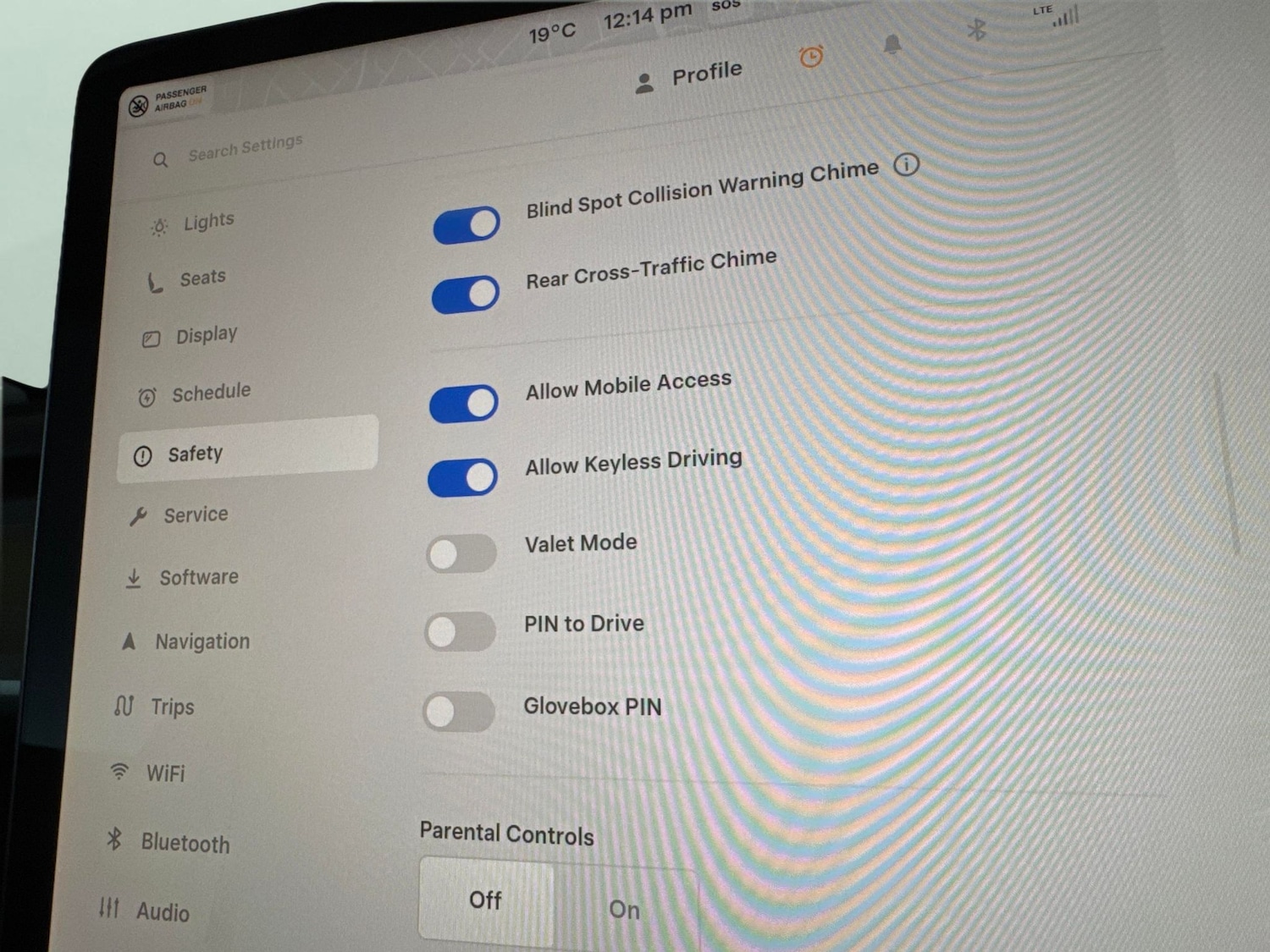Disable Allow Mobile Access toggle
Viewport: 1270px width, 952px height.
464,404
